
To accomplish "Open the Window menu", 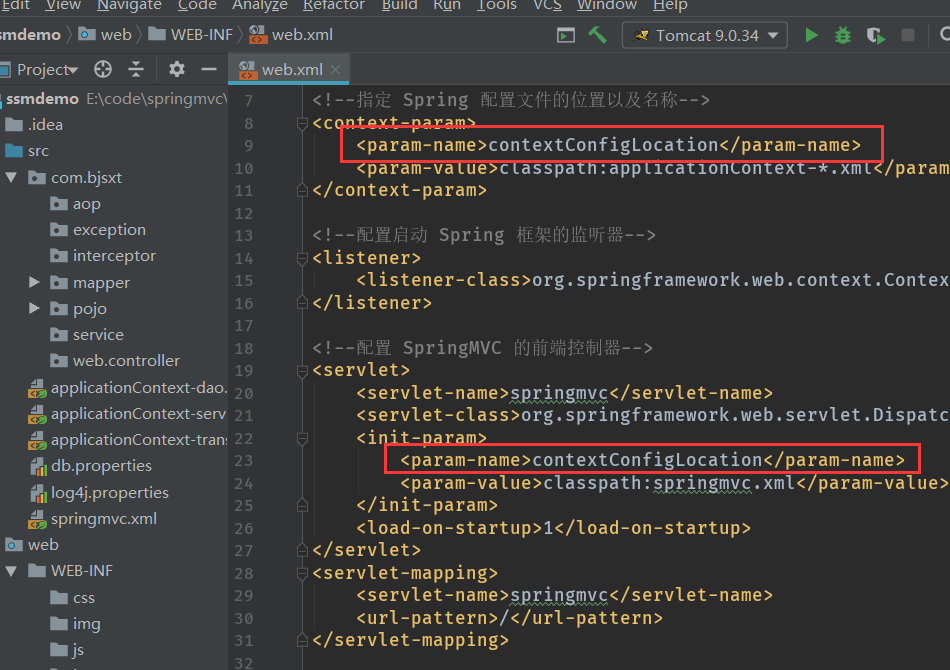I will 606,5.
